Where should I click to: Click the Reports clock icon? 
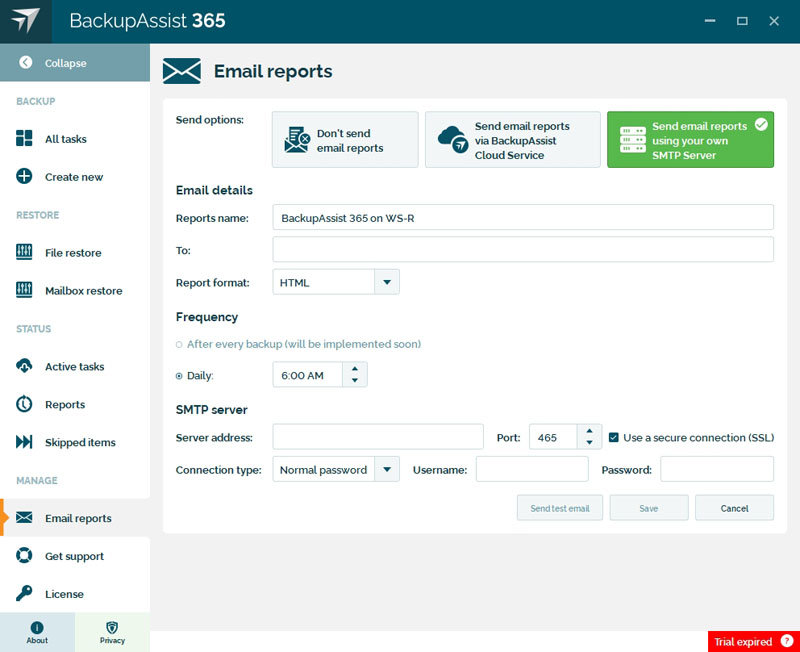click(24, 404)
